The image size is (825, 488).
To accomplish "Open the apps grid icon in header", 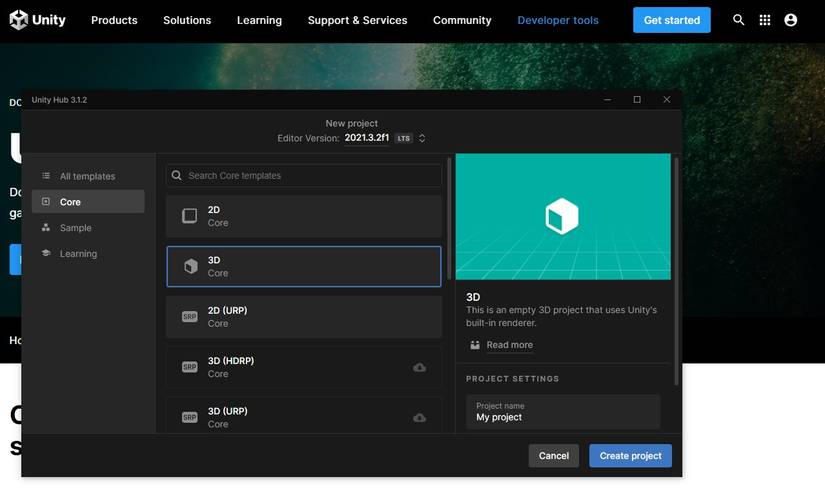I will 764,20.
